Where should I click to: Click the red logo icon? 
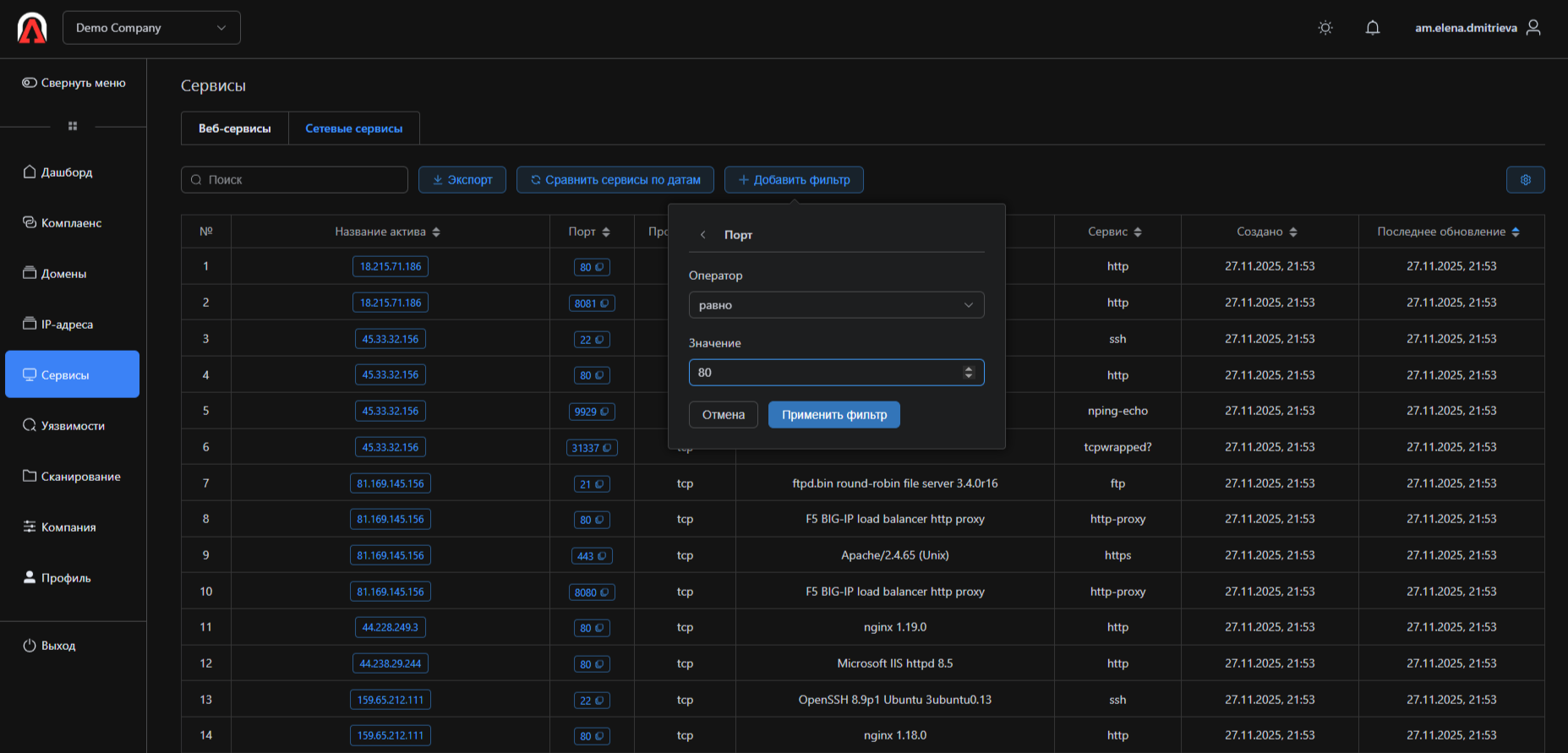click(32, 28)
